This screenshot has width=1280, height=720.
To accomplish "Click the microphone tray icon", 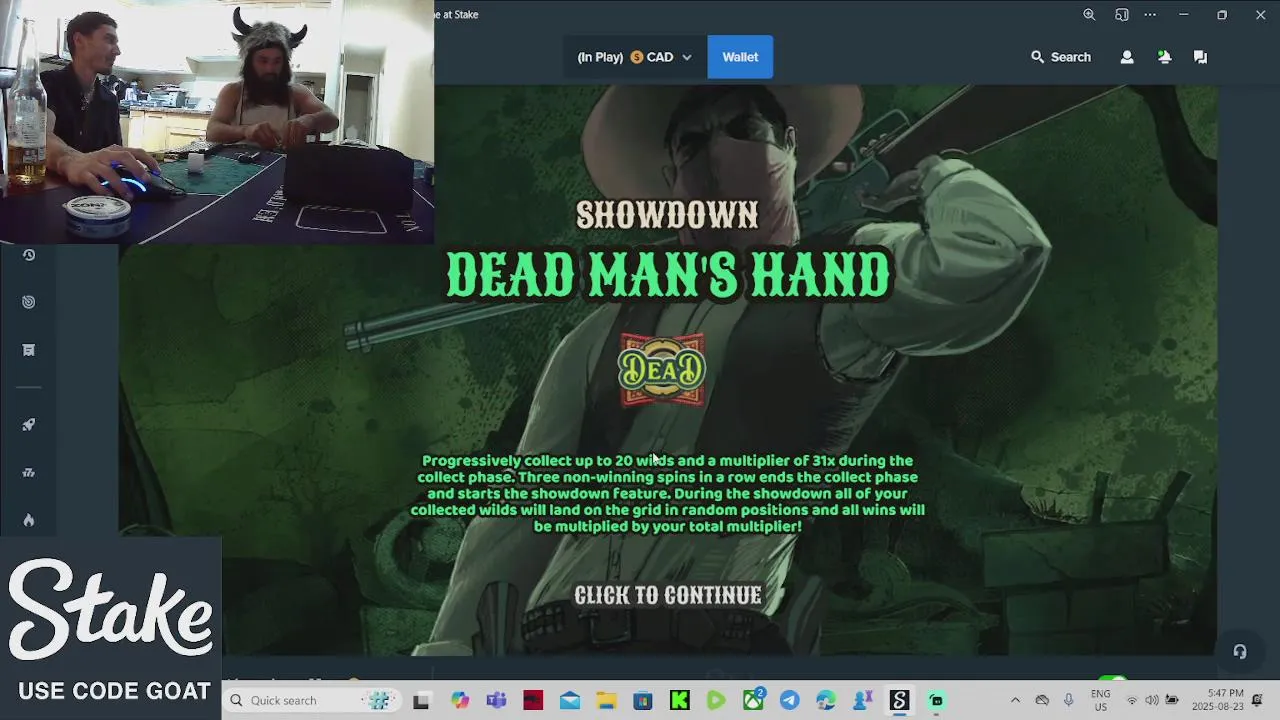I will click(x=1069, y=700).
